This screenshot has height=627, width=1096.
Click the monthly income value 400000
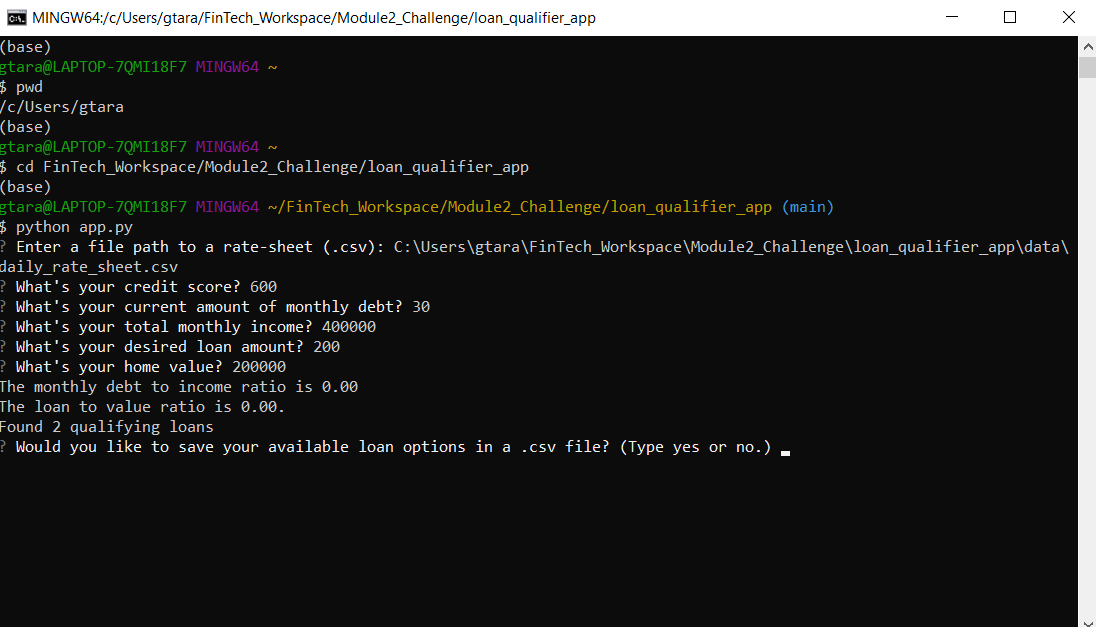click(x=349, y=326)
